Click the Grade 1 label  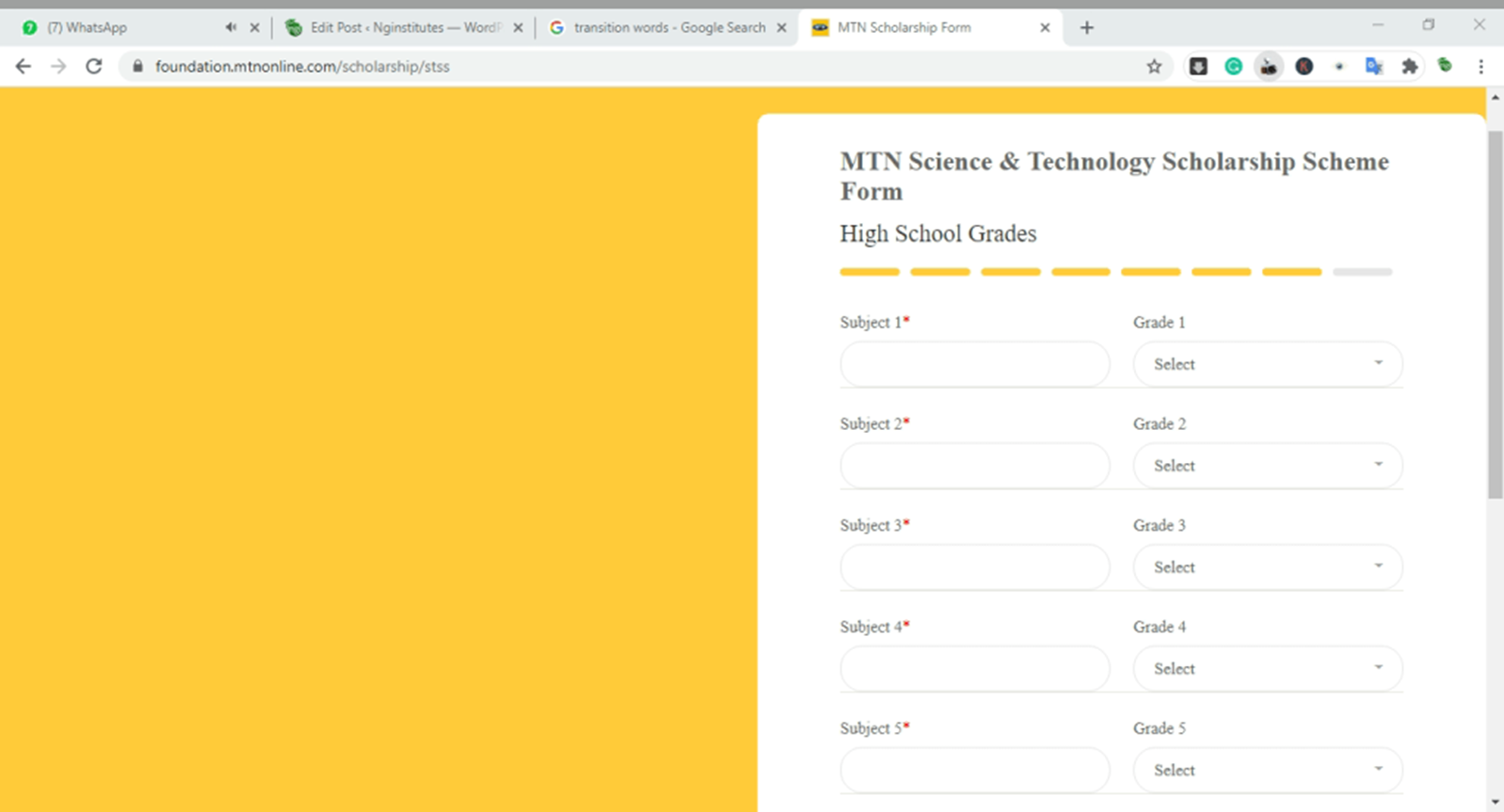(x=1160, y=322)
